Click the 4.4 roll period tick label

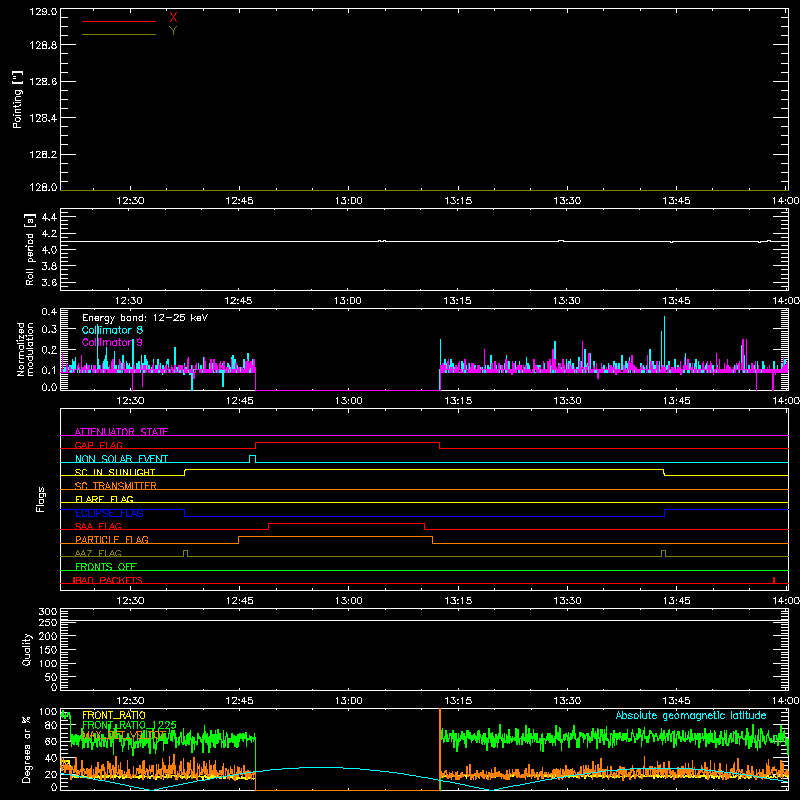pos(49,217)
